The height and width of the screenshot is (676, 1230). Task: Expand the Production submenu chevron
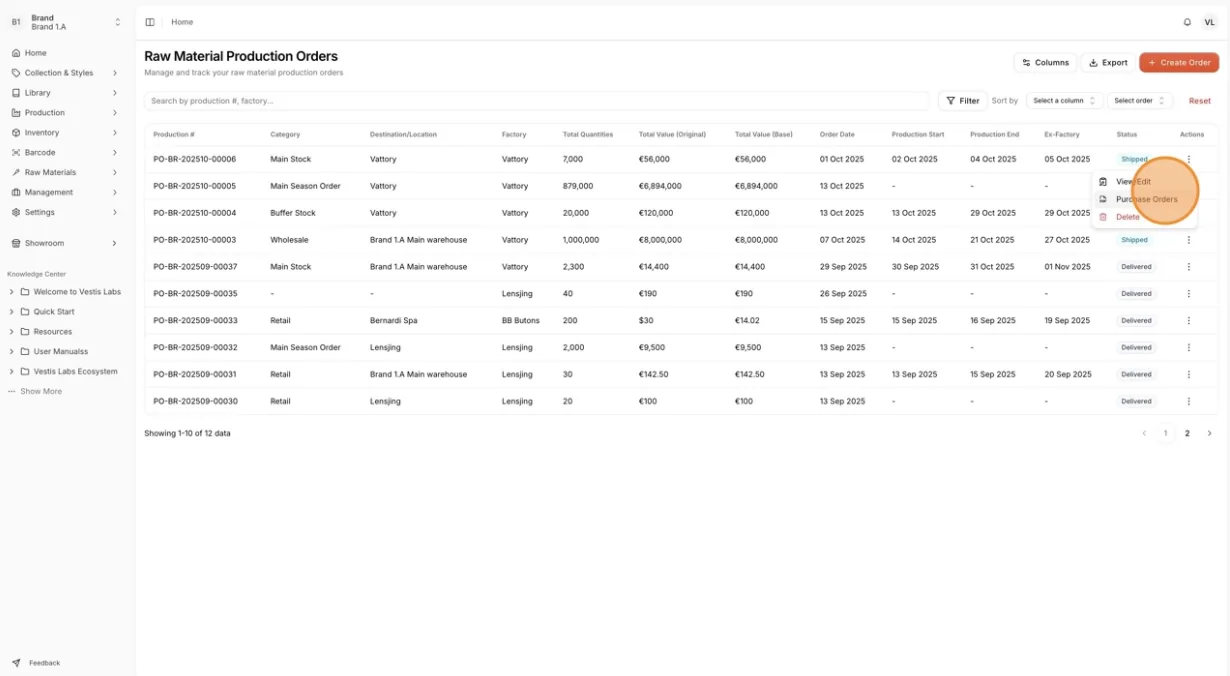(115, 113)
